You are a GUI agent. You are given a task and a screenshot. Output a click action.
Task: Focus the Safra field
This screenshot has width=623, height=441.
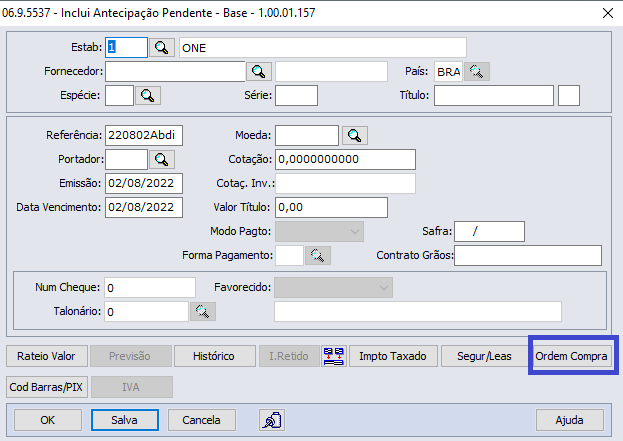[x=490, y=232]
